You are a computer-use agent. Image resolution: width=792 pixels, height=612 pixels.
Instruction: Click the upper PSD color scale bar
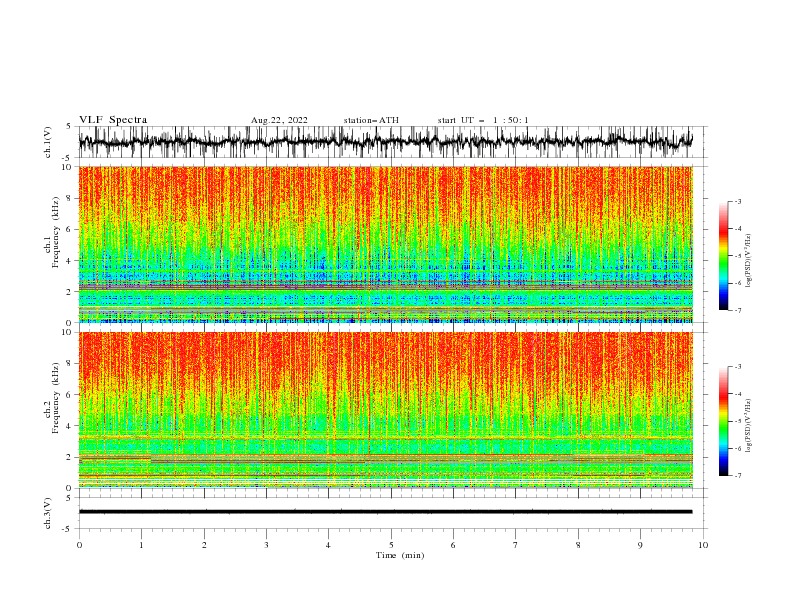[x=723, y=256]
